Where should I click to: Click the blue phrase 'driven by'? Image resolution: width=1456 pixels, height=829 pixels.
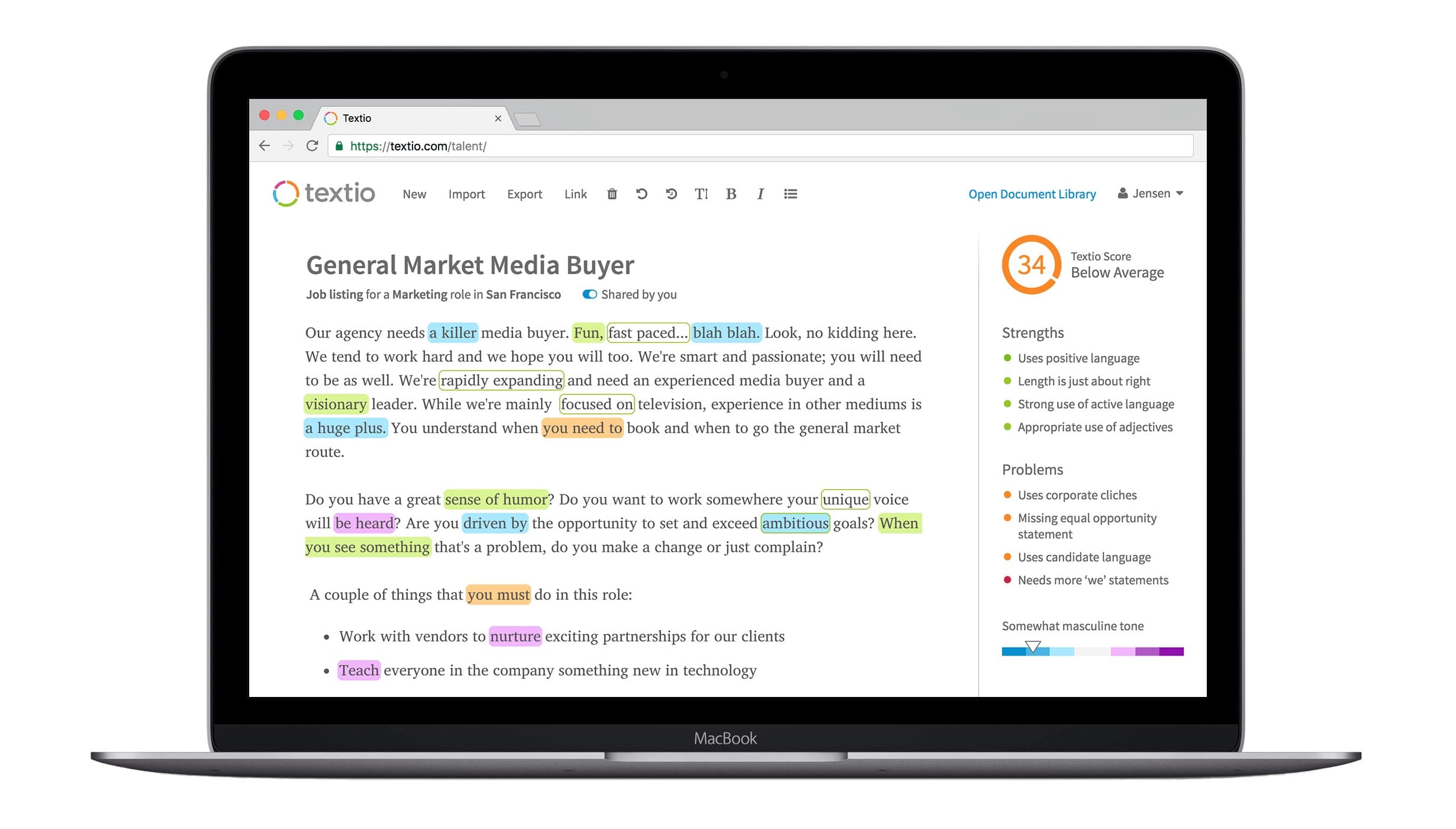[495, 523]
